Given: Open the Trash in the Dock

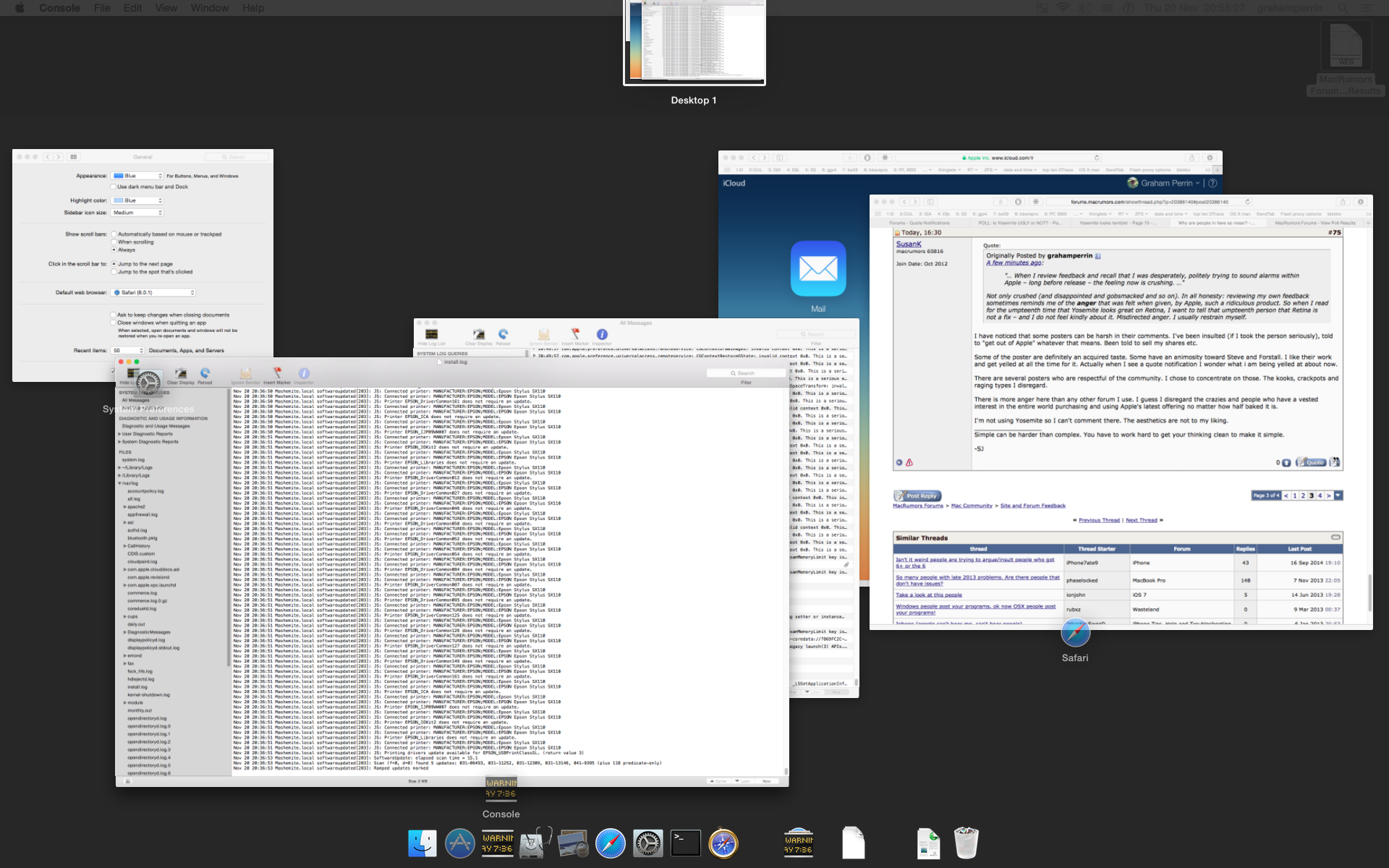Looking at the screenshot, I should (966, 843).
